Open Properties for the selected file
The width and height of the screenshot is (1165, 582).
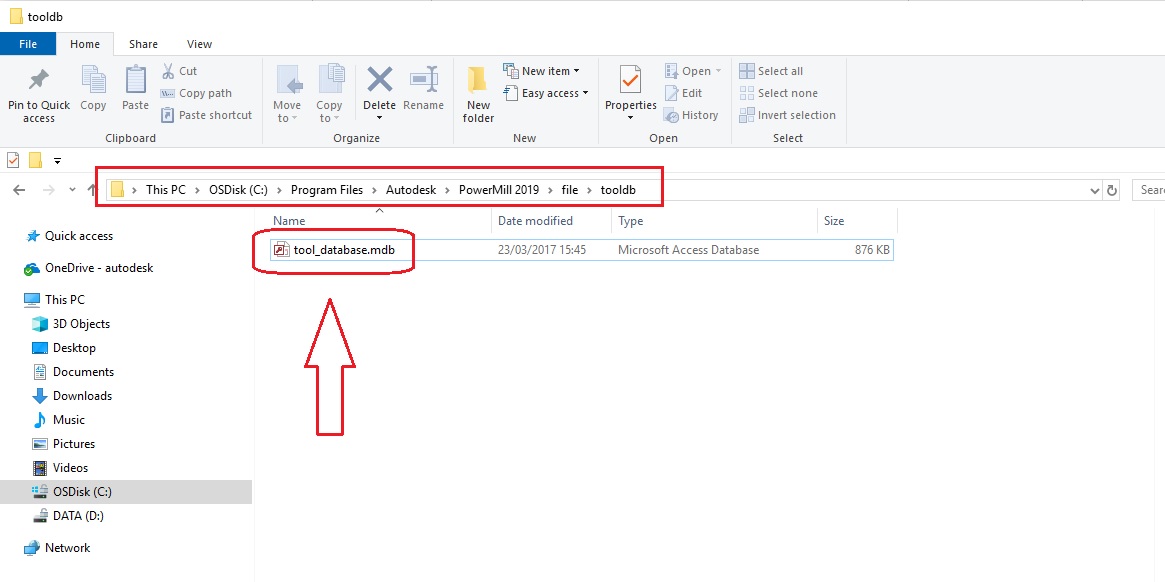[629, 88]
